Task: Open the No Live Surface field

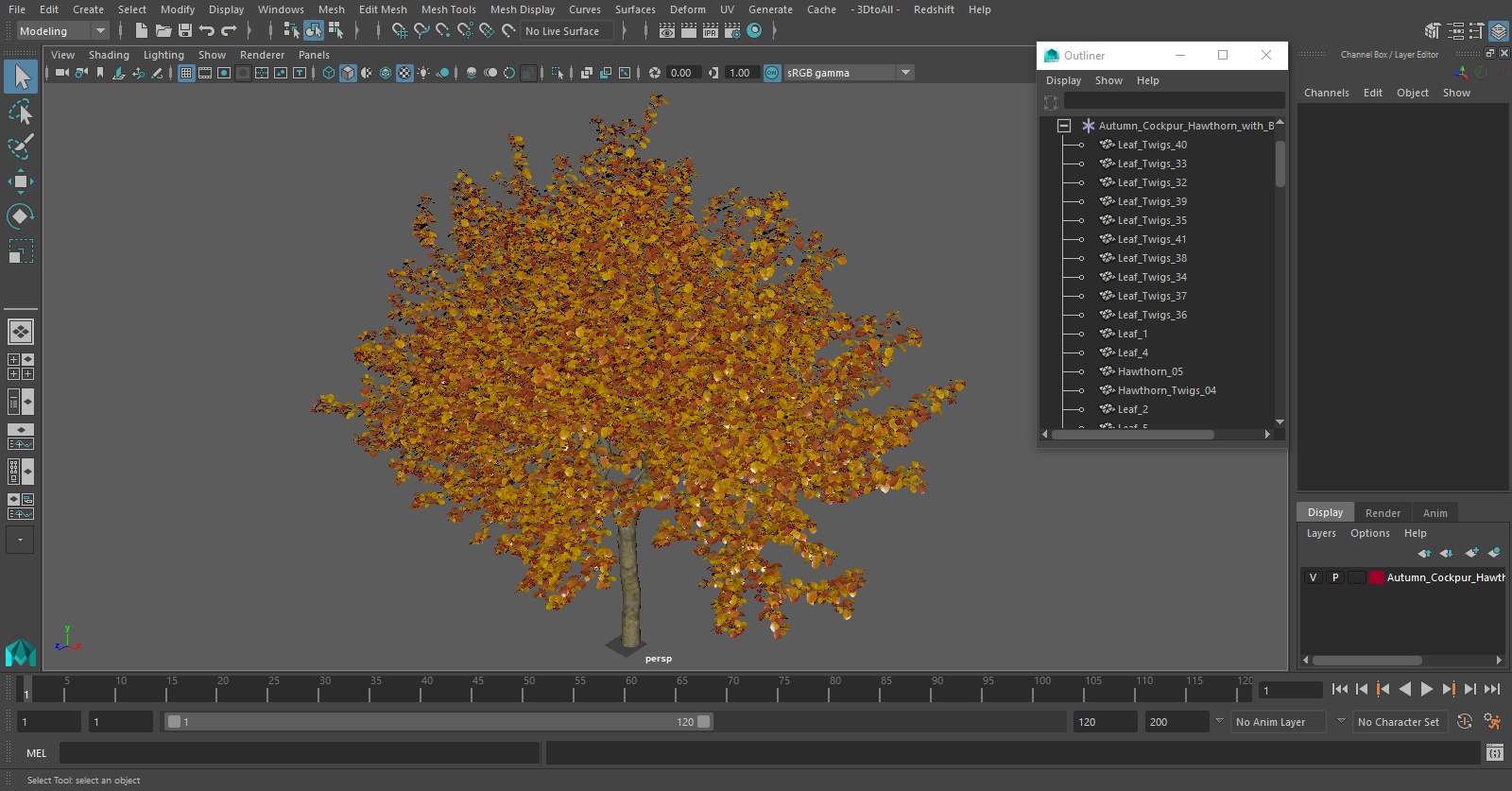Action: (567, 31)
